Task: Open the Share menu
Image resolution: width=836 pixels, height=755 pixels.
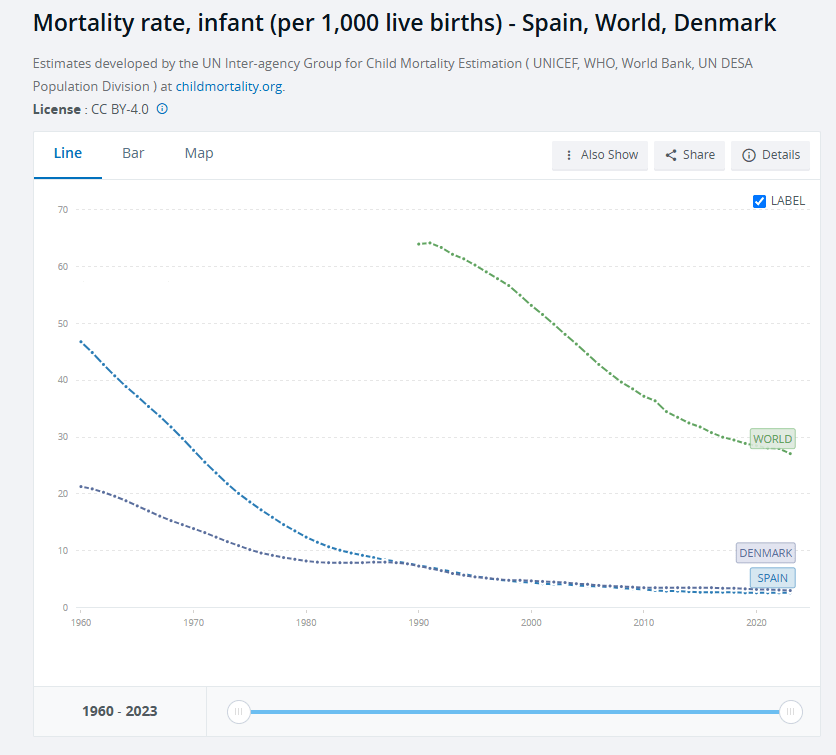Action: [x=688, y=155]
